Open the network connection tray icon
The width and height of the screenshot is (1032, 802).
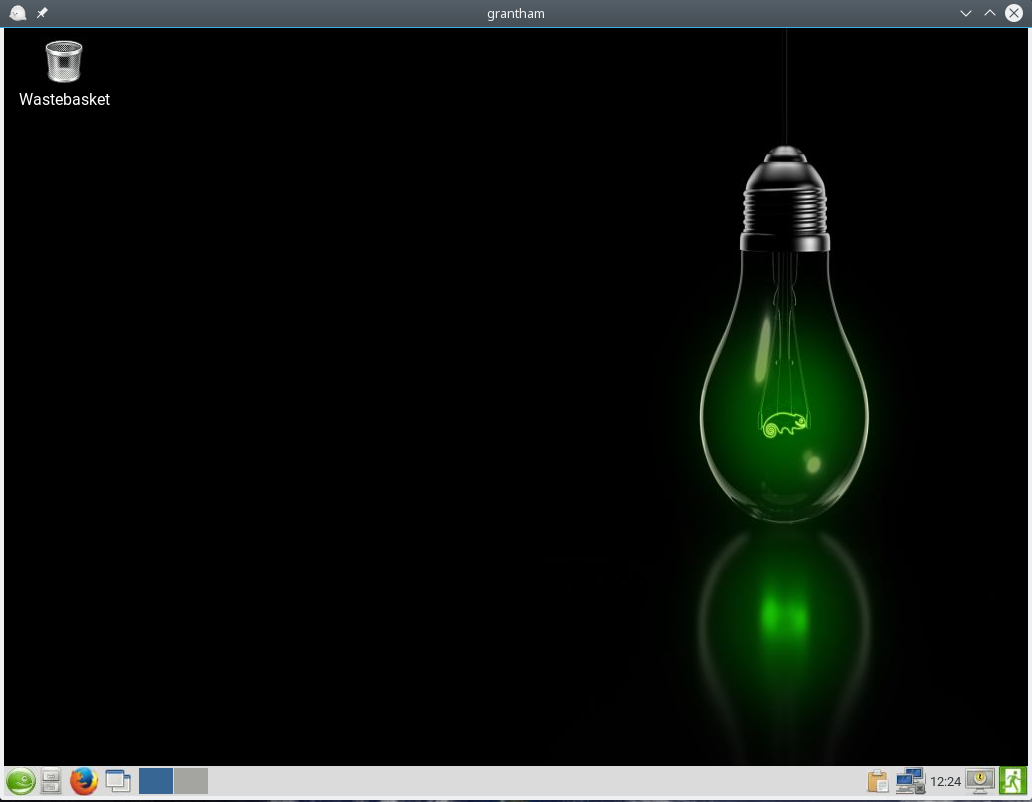pyautogui.click(x=910, y=782)
